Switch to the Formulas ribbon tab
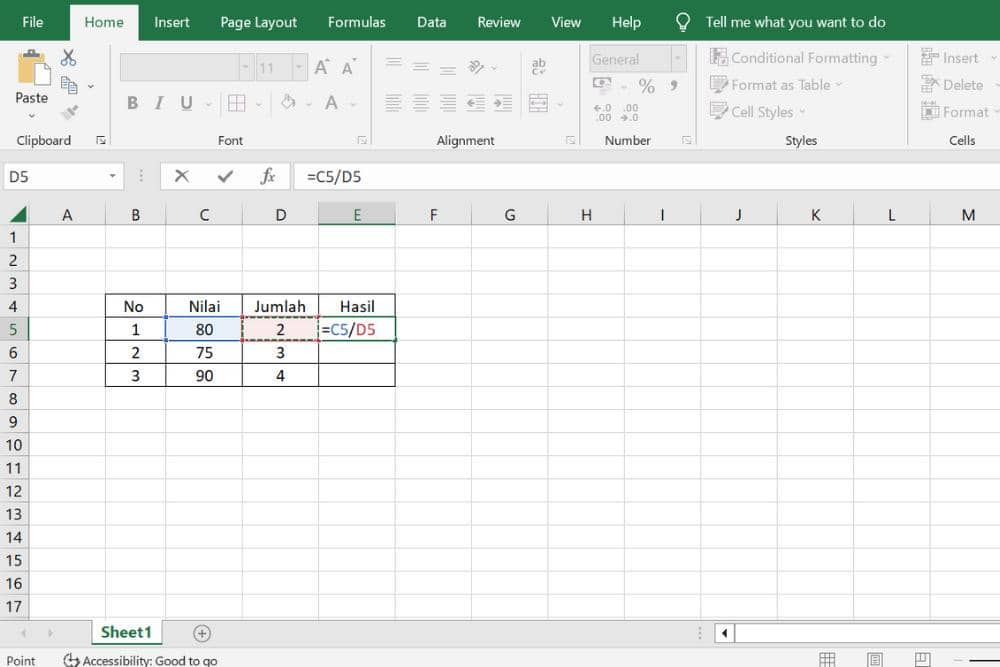Viewport: 1000px width, 667px height. point(356,21)
